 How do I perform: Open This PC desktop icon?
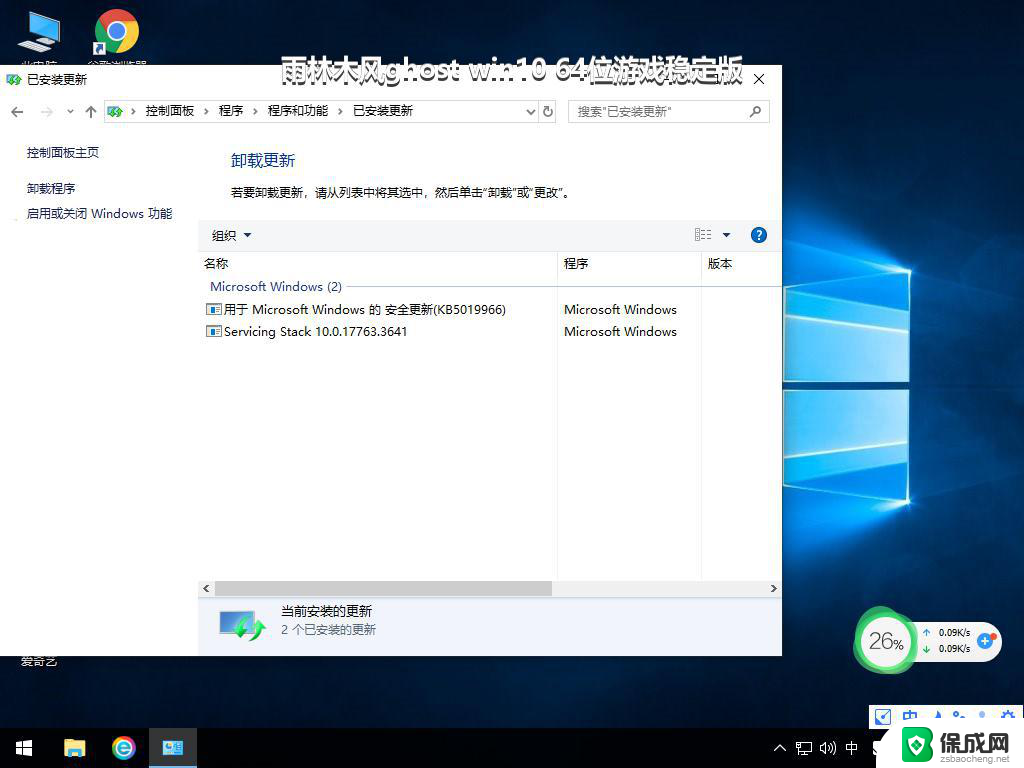coord(39,33)
